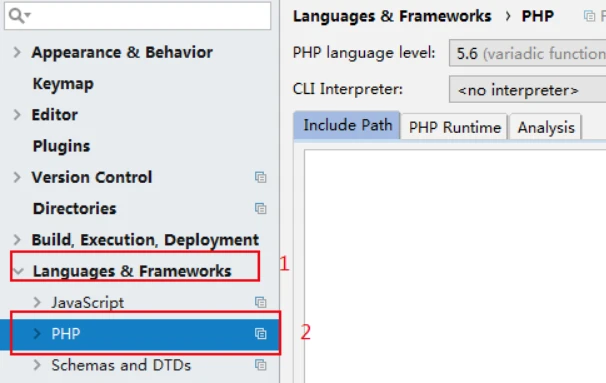
Task: Click project-level icon beside PHP row
Action: [x=260, y=334]
